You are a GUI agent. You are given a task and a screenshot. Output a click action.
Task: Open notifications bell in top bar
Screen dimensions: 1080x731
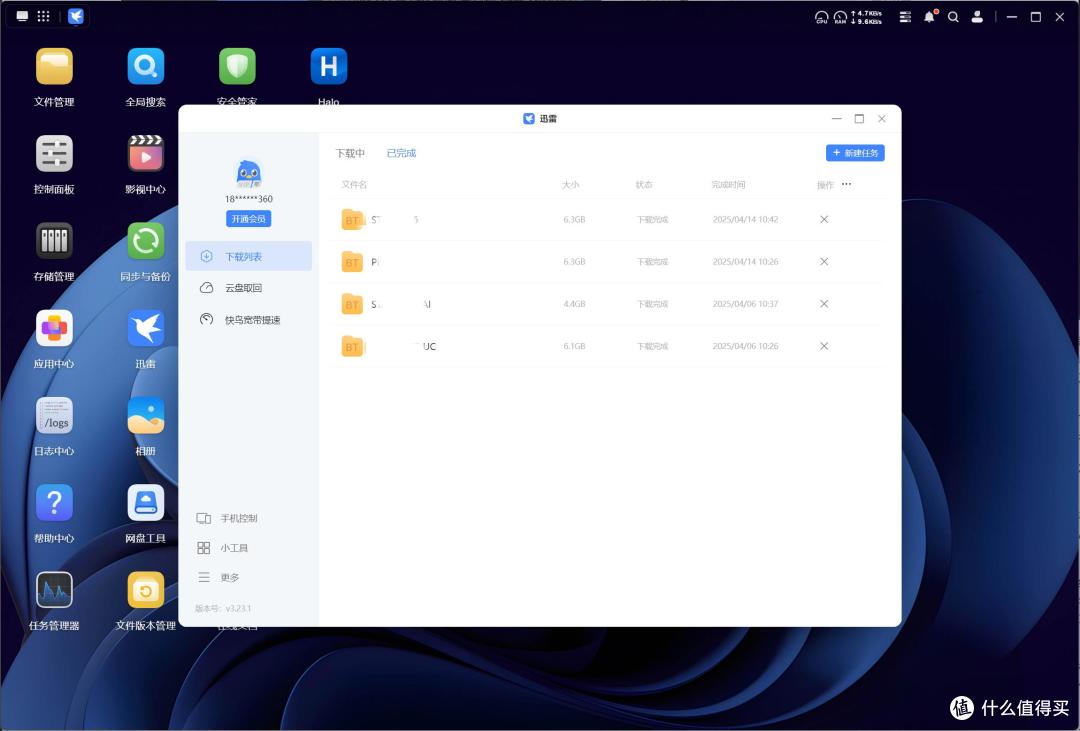click(x=929, y=17)
